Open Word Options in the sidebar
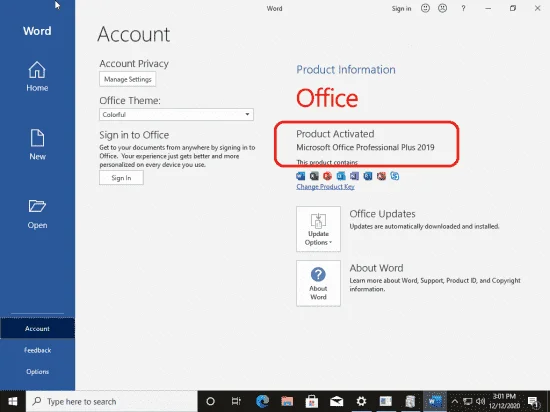Image resolution: width=550 pixels, height=412 pixels. (x=37, y=372)
